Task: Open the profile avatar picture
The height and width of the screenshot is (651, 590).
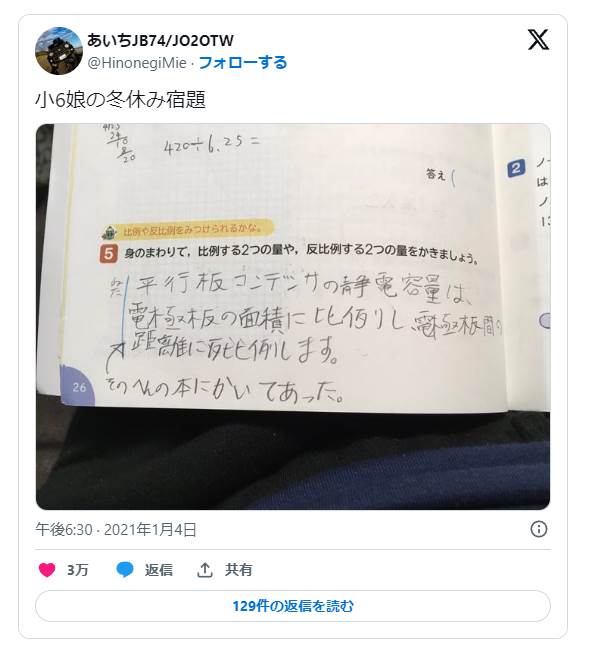Action: [x=59, y=51]
